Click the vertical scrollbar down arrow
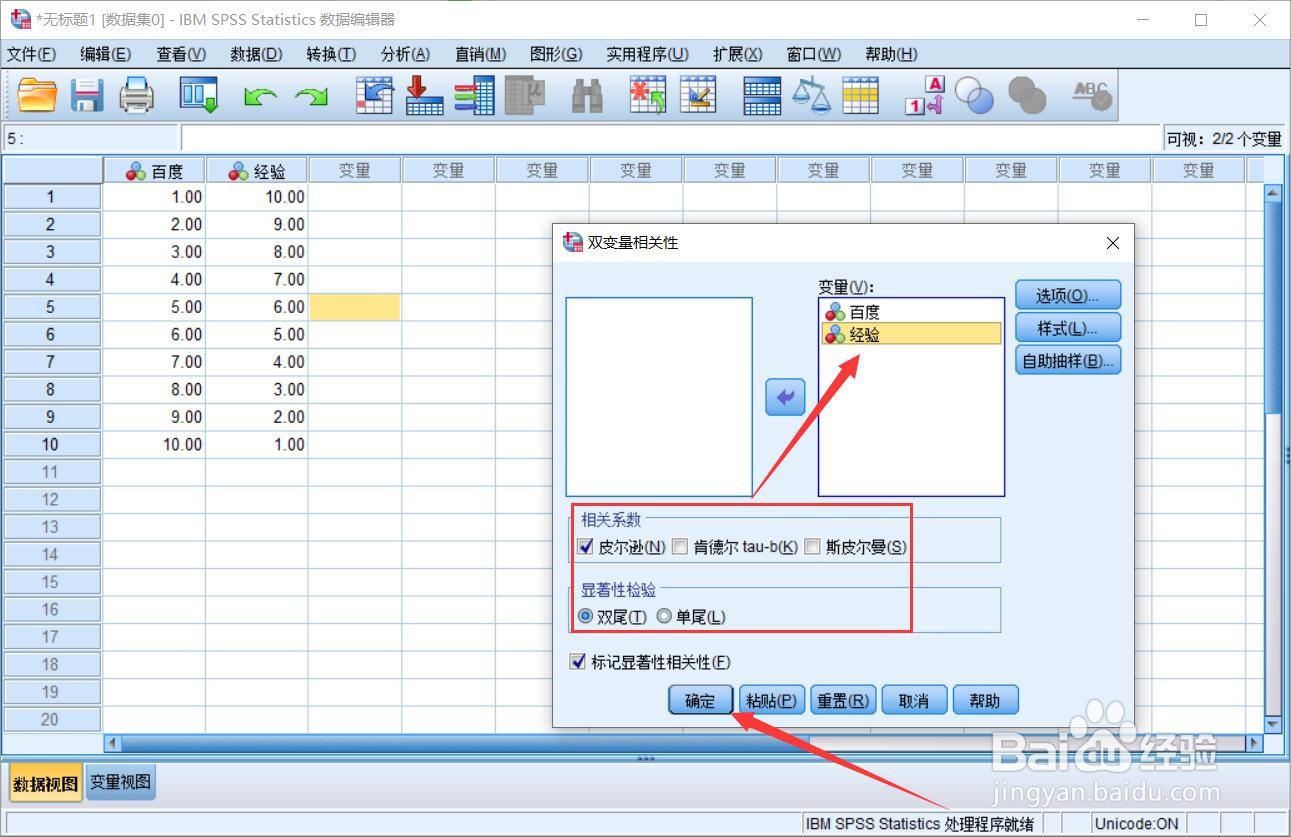This screenshot has width=1291, height=837. click(x=1273, y=724)
